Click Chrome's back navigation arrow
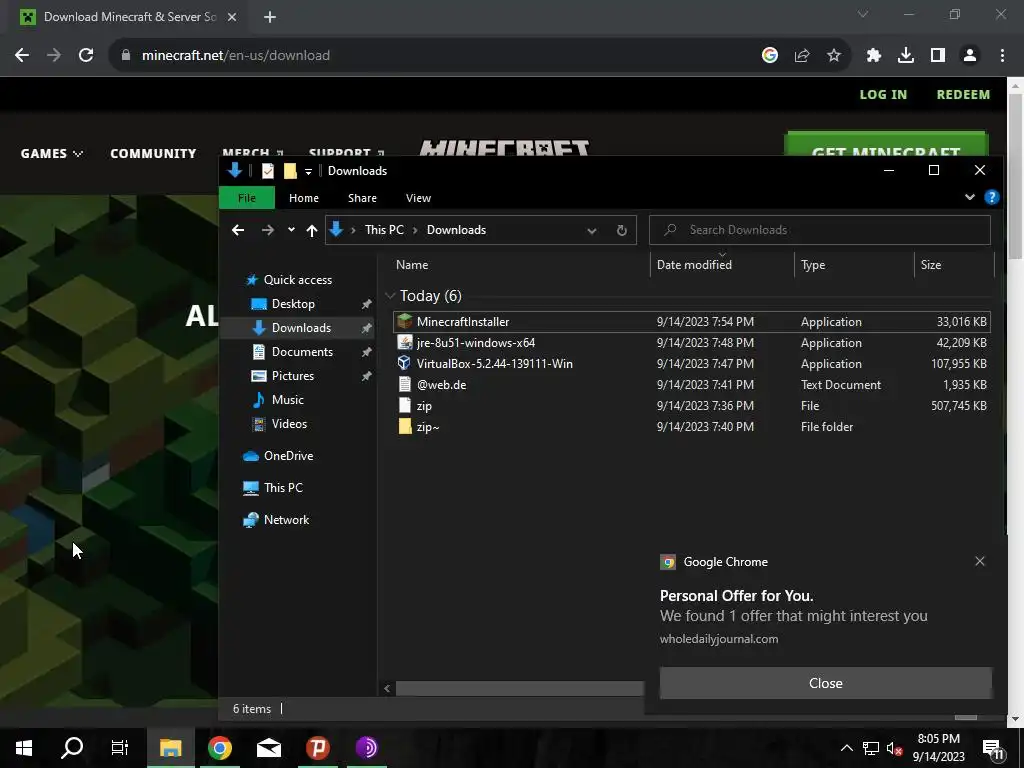Screen dimensions: 1024x768 point(22,56)
